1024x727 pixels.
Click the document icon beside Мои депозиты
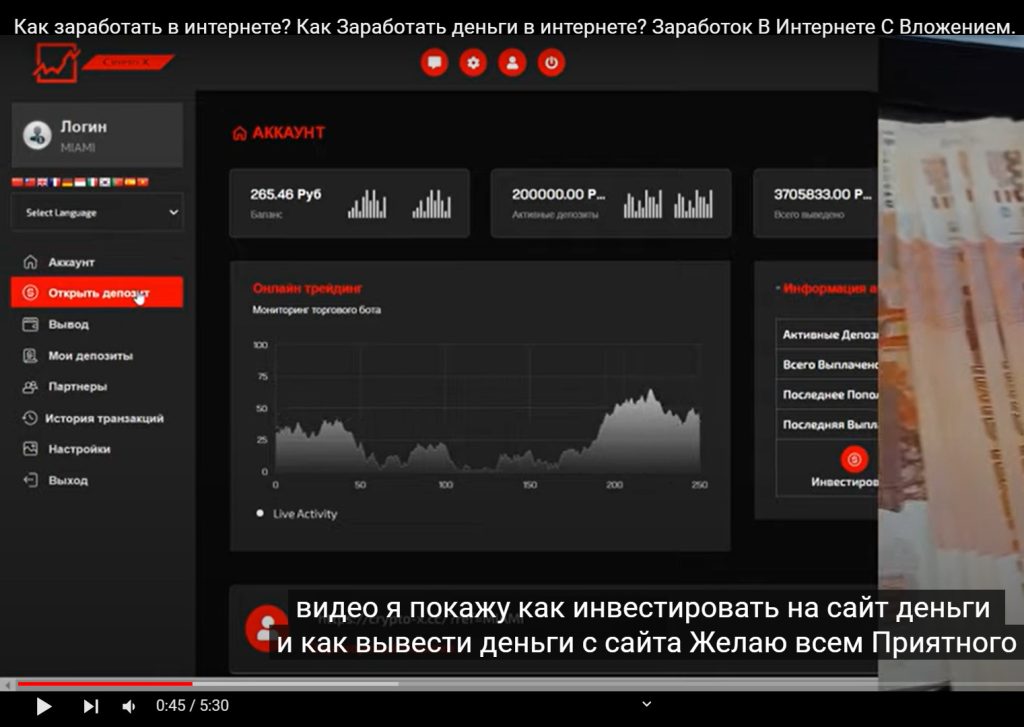click(x=30, y=355)
